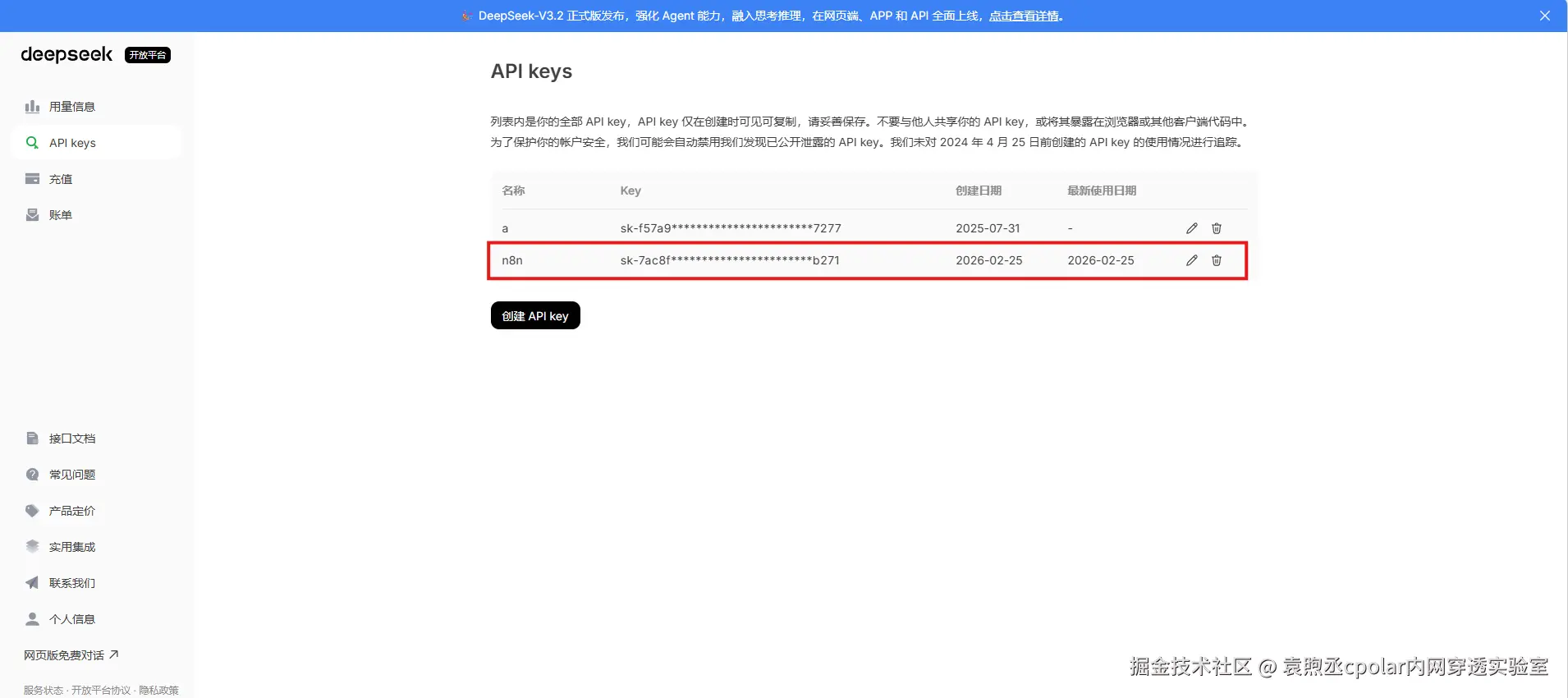
Task: Click the recharge card icon in sidebar
Action: 32,179
